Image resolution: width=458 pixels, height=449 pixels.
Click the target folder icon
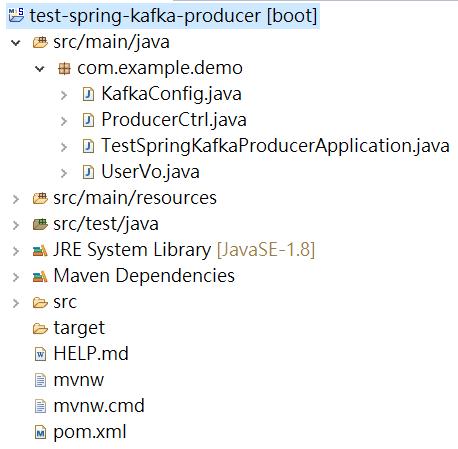pyautogui.click(x=40, y=329)
